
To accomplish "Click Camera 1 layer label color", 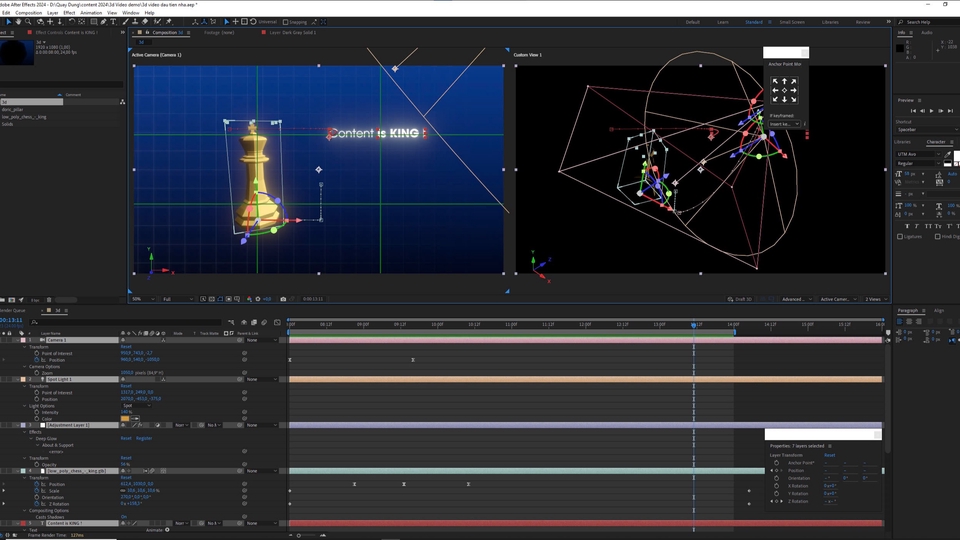I will click(x=23, y=340).
